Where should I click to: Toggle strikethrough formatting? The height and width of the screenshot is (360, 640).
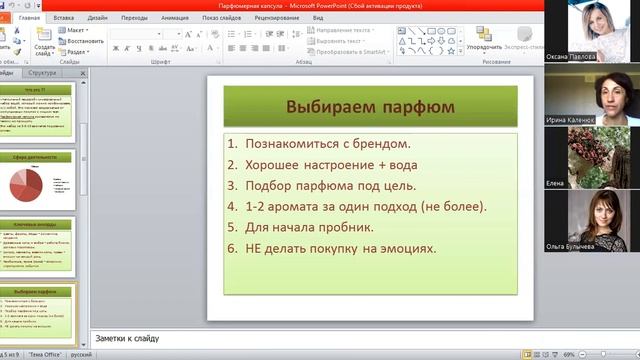pyautogui.click(x=162, y=49)
